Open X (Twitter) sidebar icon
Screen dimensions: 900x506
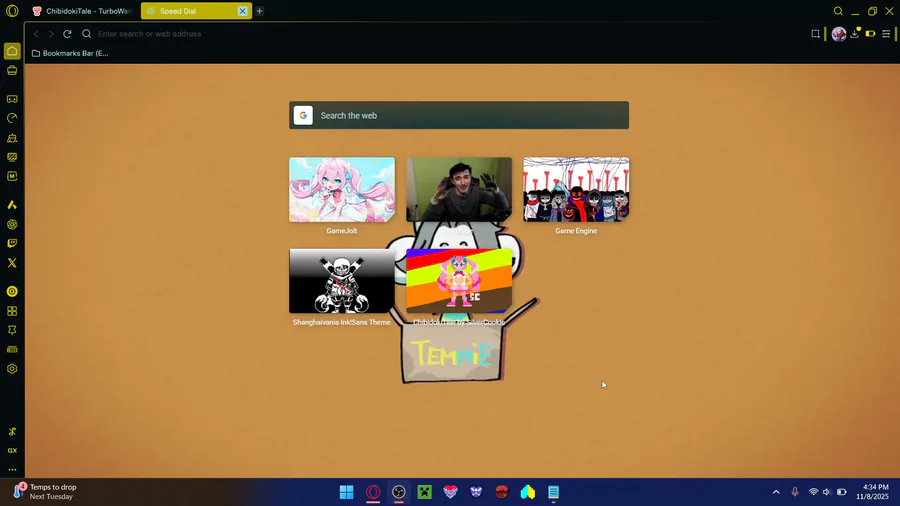click(x=12, y=263)
